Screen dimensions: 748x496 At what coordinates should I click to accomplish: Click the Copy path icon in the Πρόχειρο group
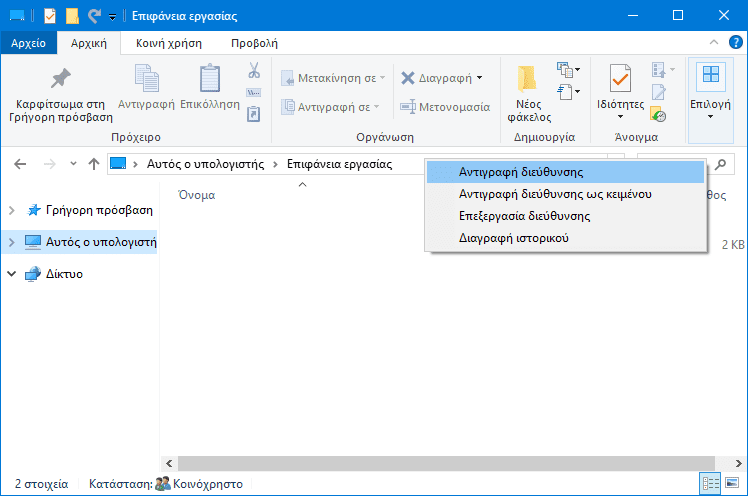tap(253, 93)
